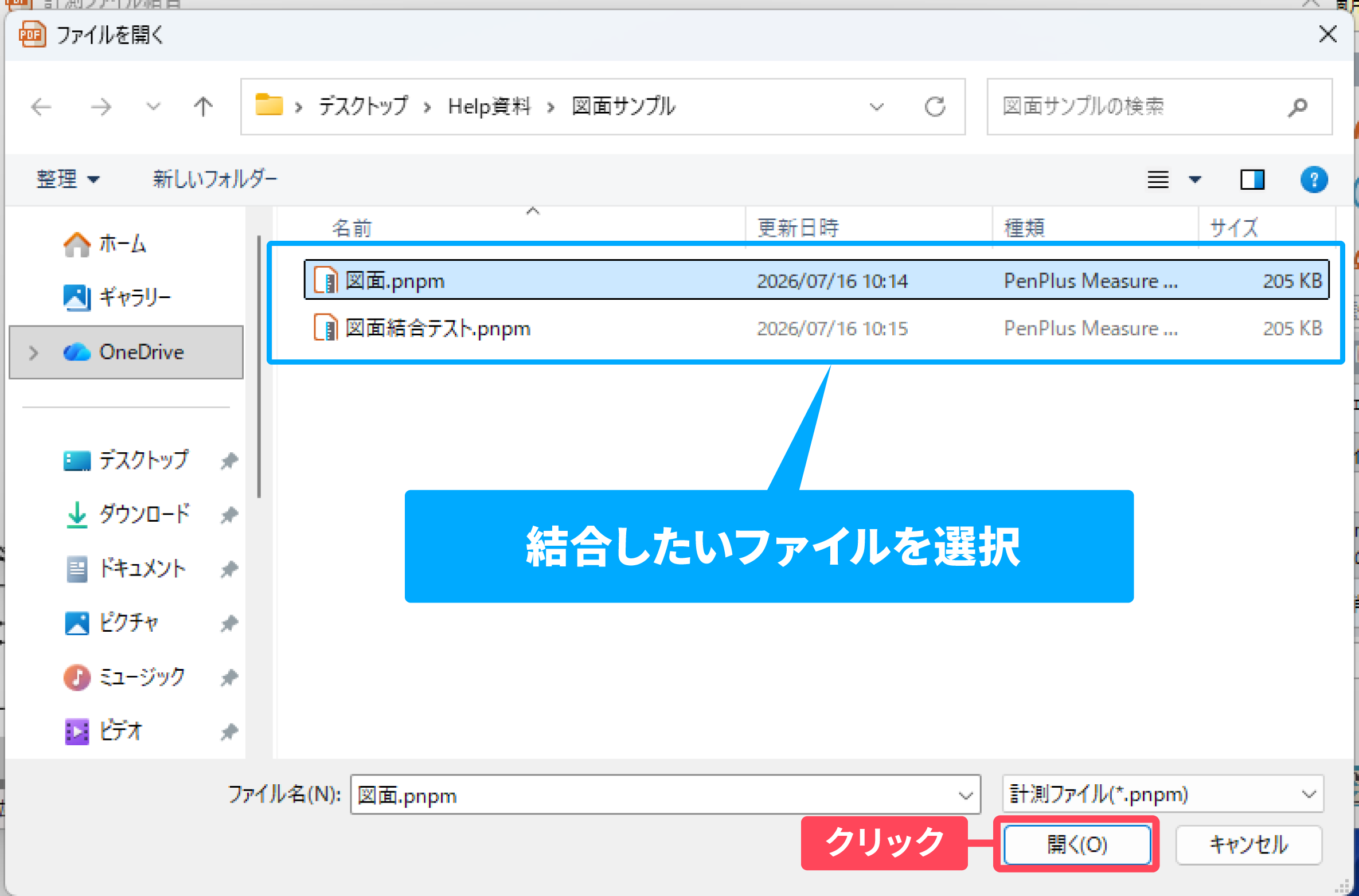Click the 図面.pnpm file icon
The image size is (1359, 896).
pos(326,280)
